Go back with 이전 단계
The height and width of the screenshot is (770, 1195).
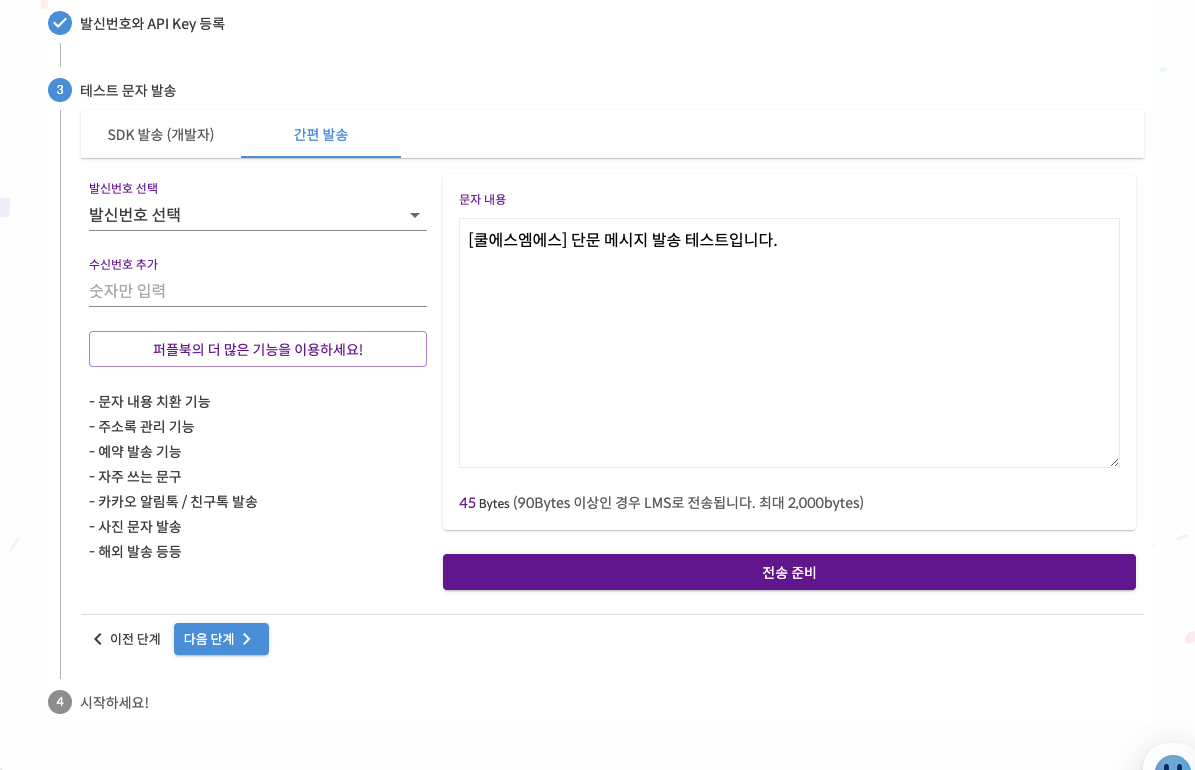127,639
